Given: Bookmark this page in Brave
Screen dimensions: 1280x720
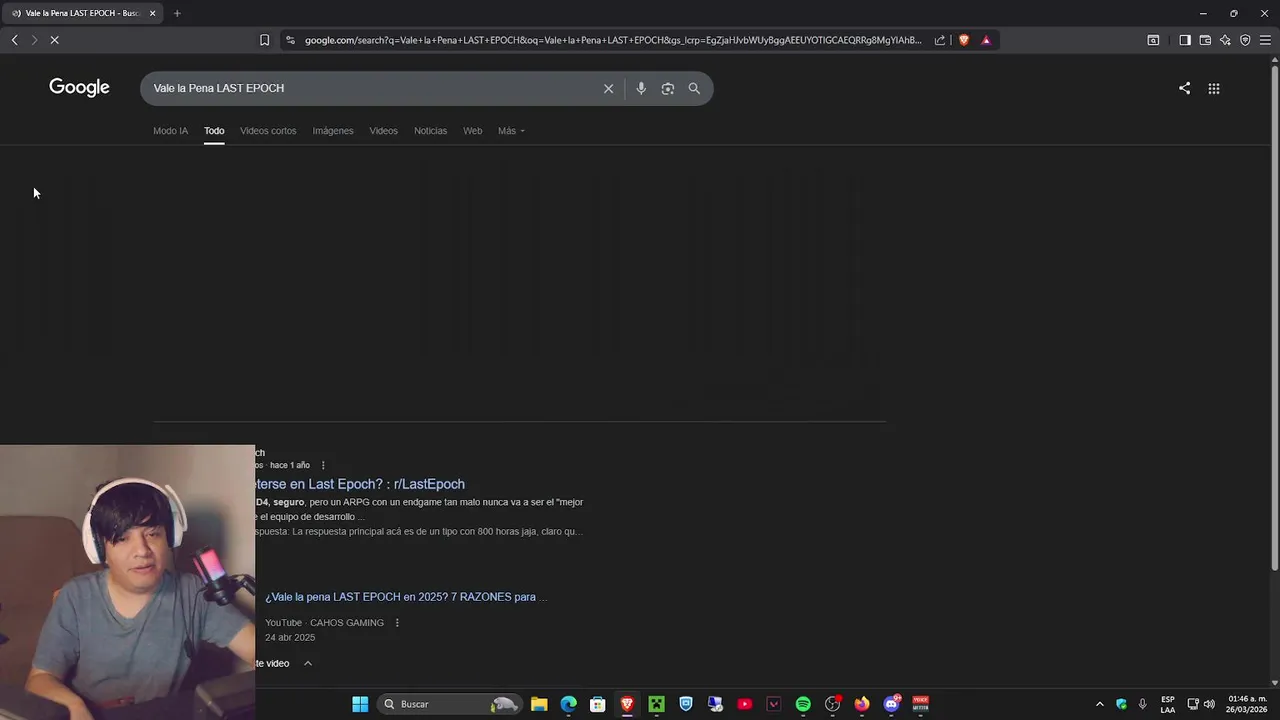Looking at the screenshot, I should coord(264,40).
